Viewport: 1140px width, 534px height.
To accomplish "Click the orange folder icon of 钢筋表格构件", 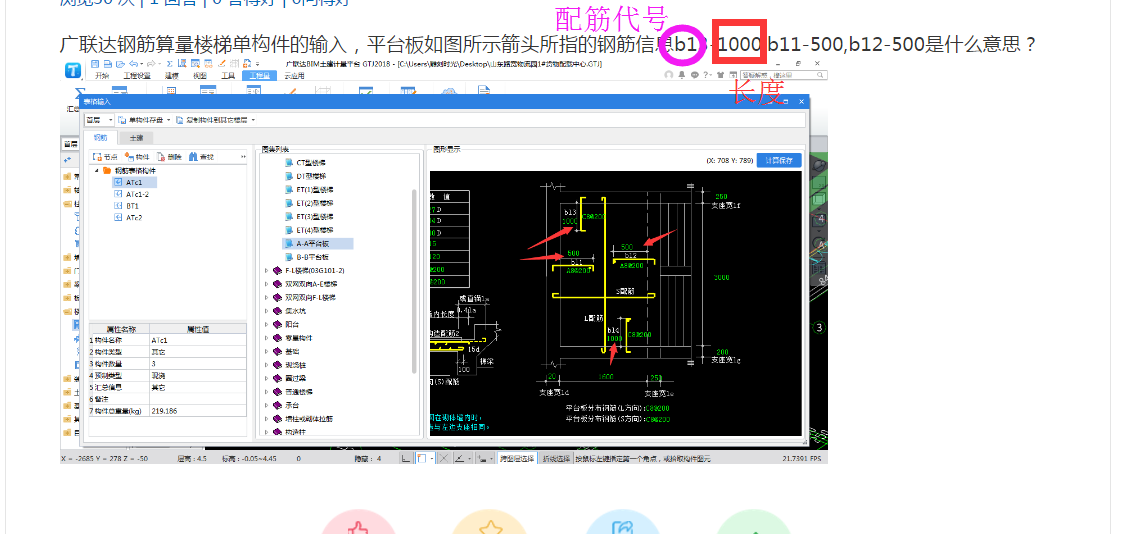I will (107, 170).
